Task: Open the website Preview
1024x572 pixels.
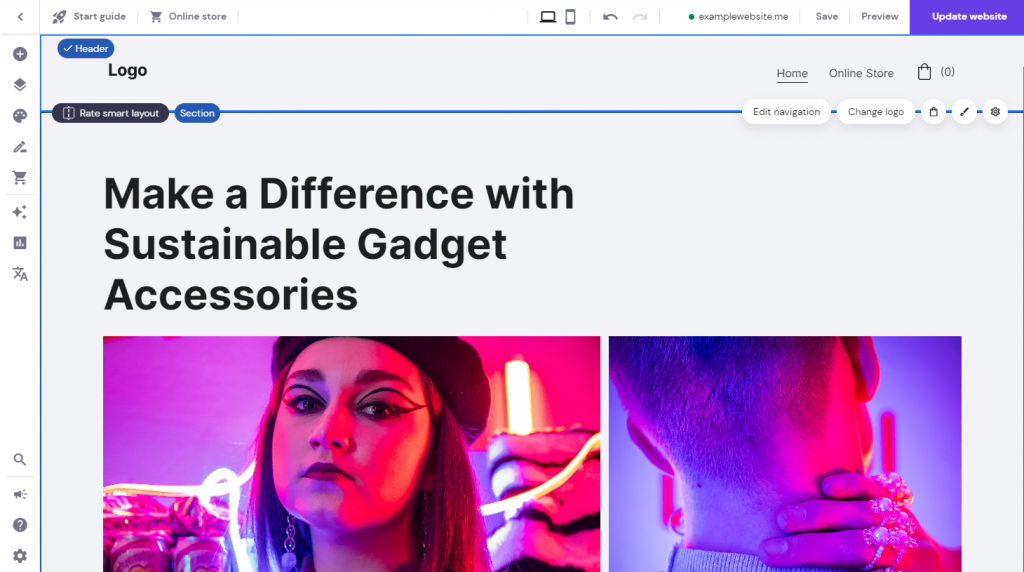Action: [879, 16]
